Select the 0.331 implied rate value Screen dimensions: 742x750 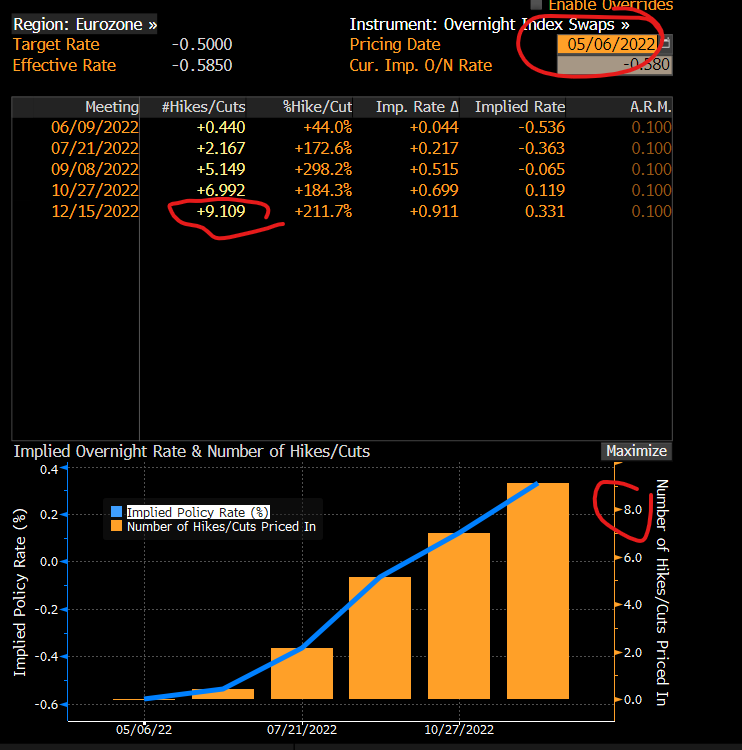545,211
